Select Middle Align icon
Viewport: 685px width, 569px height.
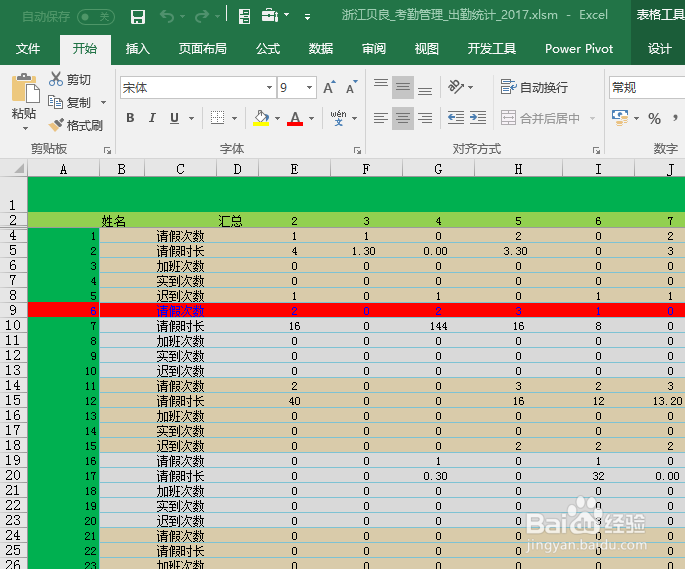coord(403,87)
